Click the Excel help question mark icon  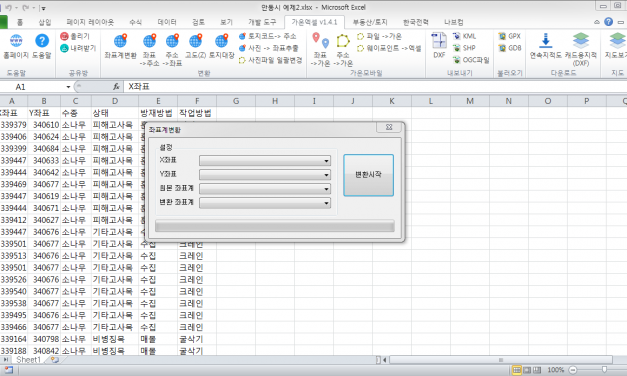tap(609, 22)
